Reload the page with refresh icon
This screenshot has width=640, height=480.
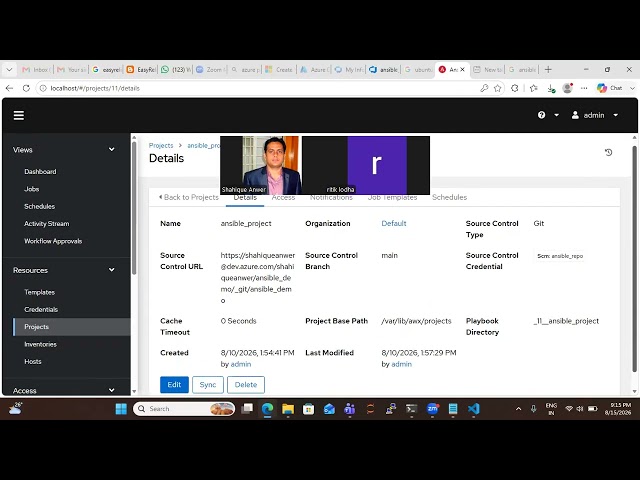click(x=26, y=88)
